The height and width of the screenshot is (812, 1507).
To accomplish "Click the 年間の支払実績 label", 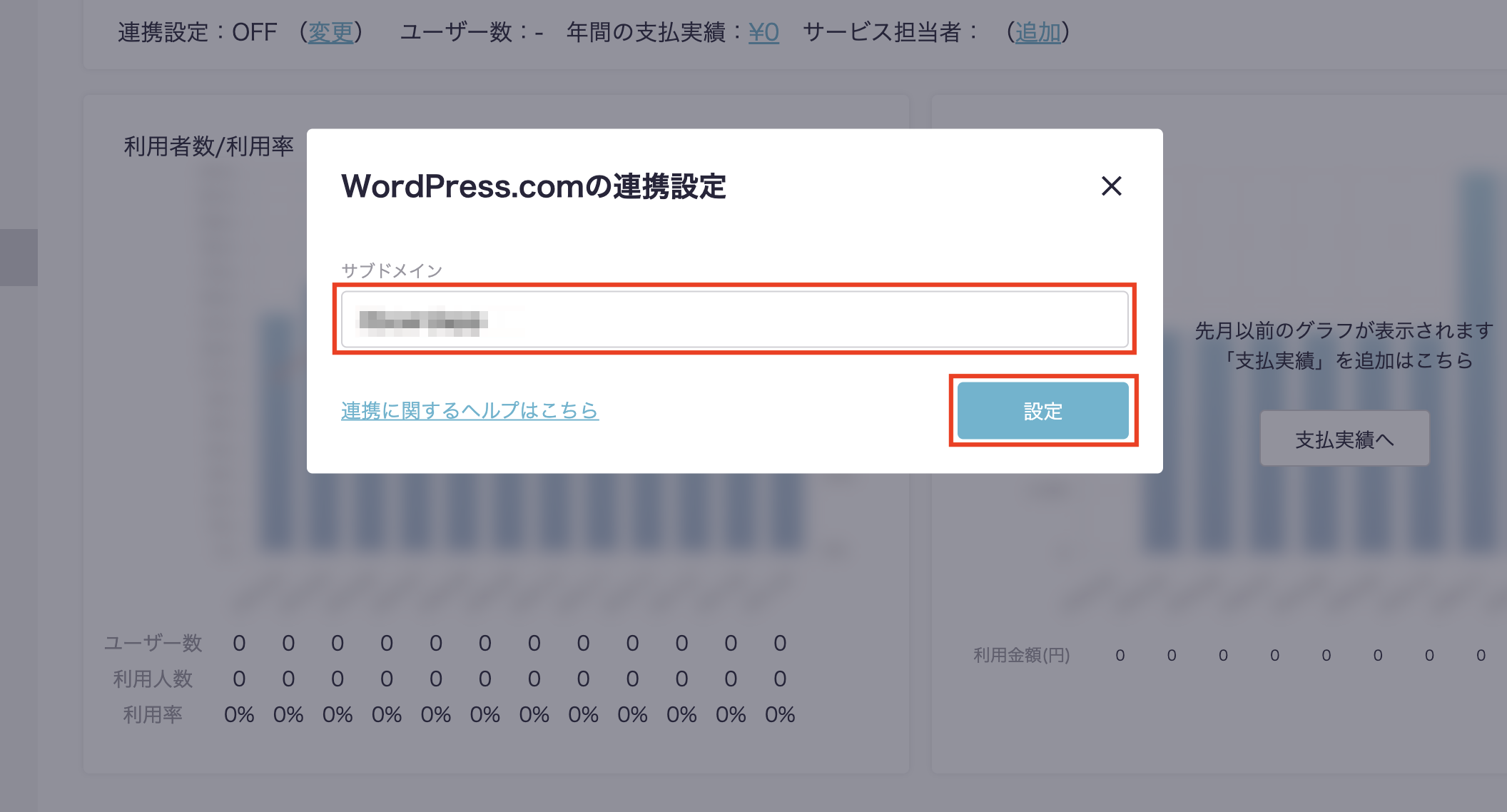I will pyautogui.click(x=645, y=32).
